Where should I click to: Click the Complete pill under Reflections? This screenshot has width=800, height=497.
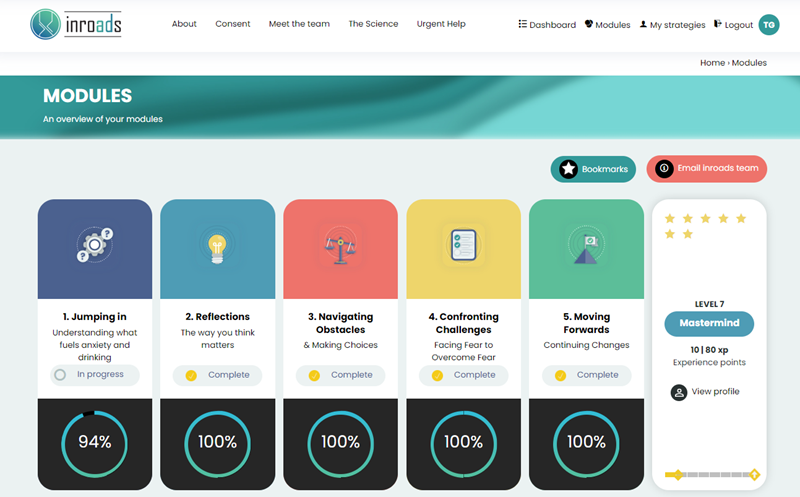click(x=218, y=376)
